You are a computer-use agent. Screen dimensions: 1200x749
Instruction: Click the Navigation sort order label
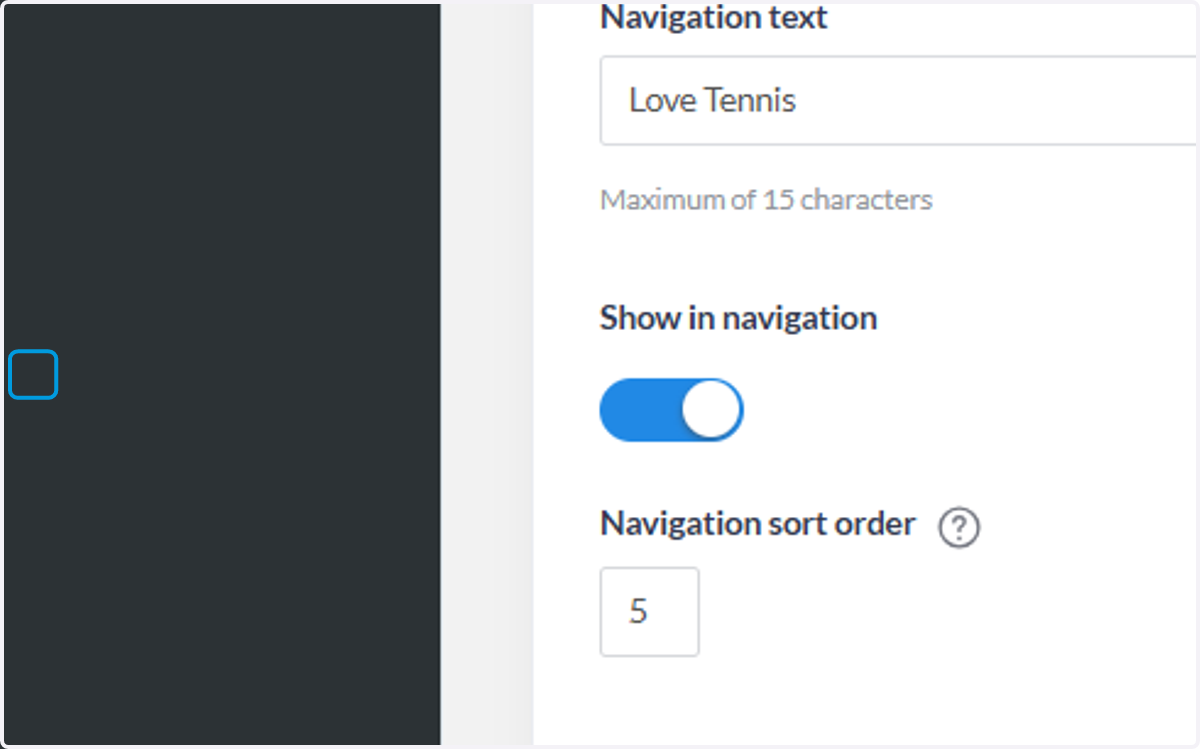coord(758,523)
